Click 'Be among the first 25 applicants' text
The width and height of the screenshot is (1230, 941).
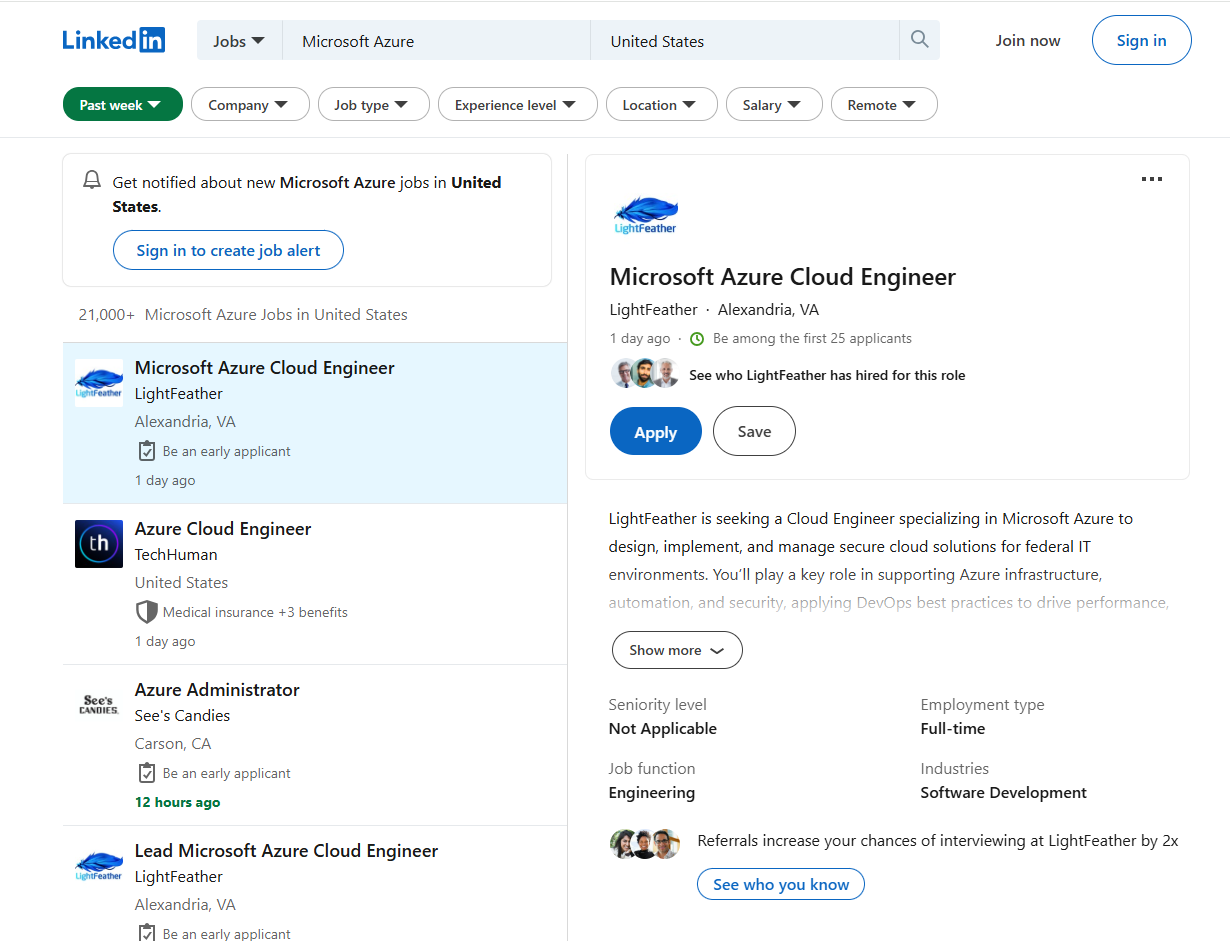[x=812, y=338]
